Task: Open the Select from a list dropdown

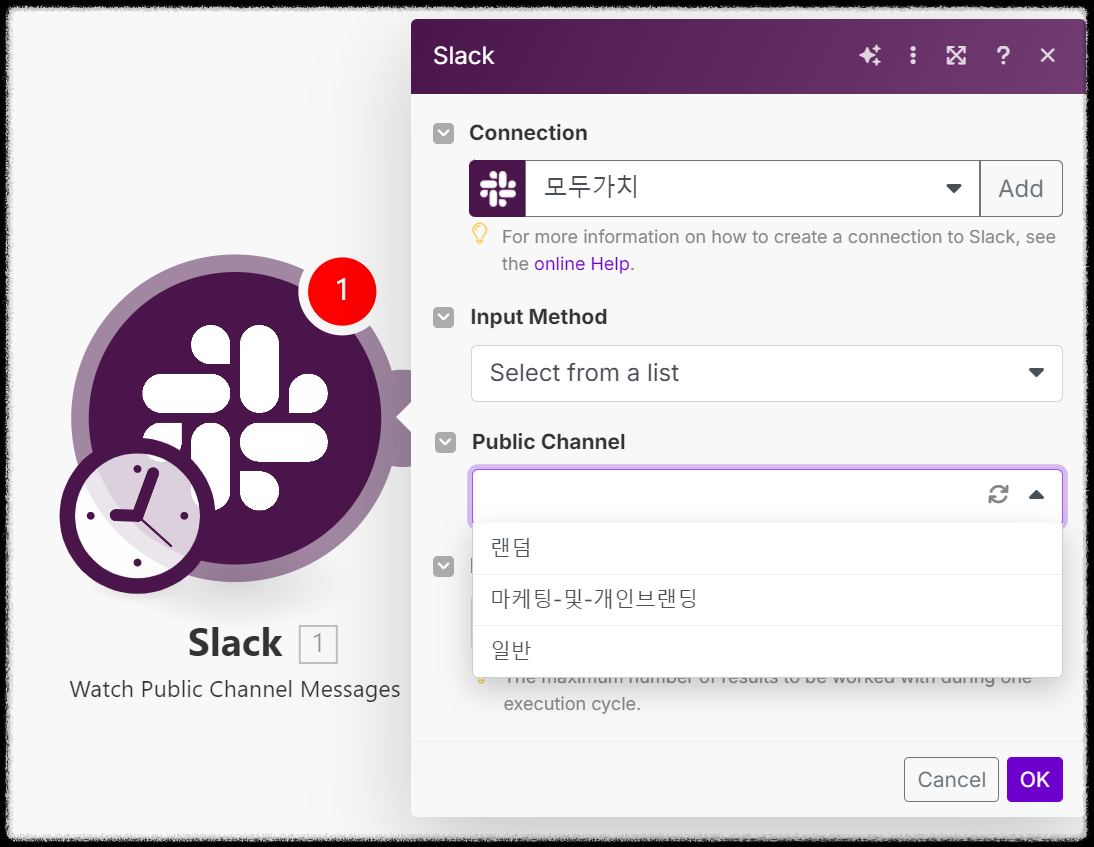Action: coord(766,373)
